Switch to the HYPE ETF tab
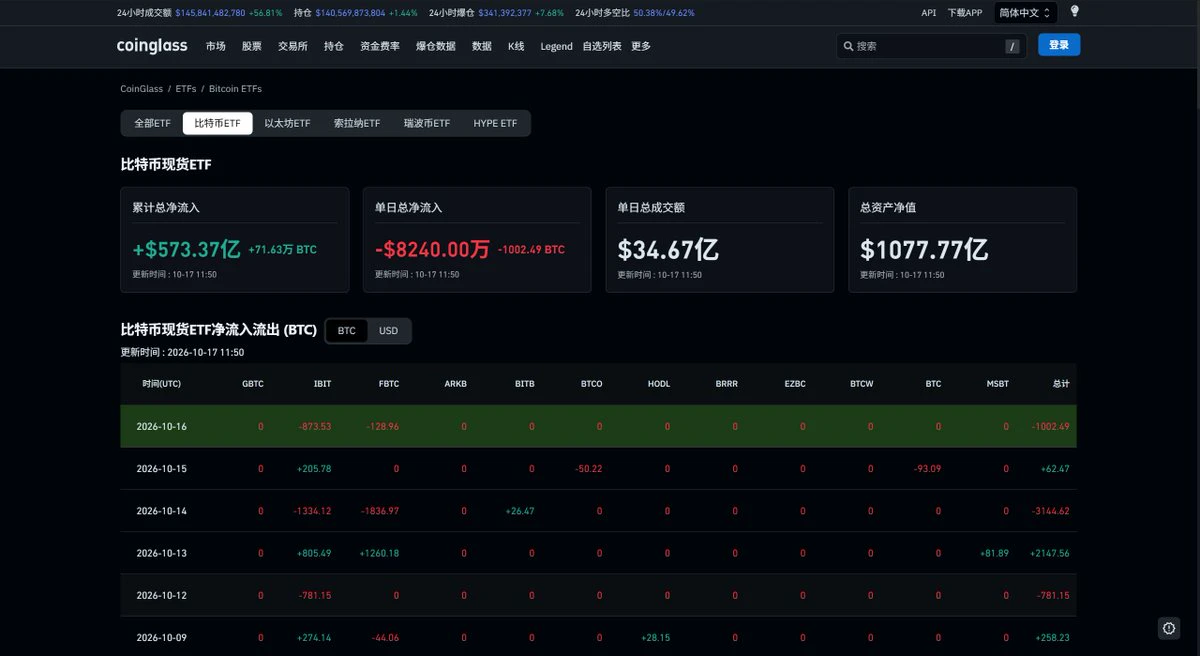Image resolution: width=1200 pixels, height=656 pixels. coord(496,123)
